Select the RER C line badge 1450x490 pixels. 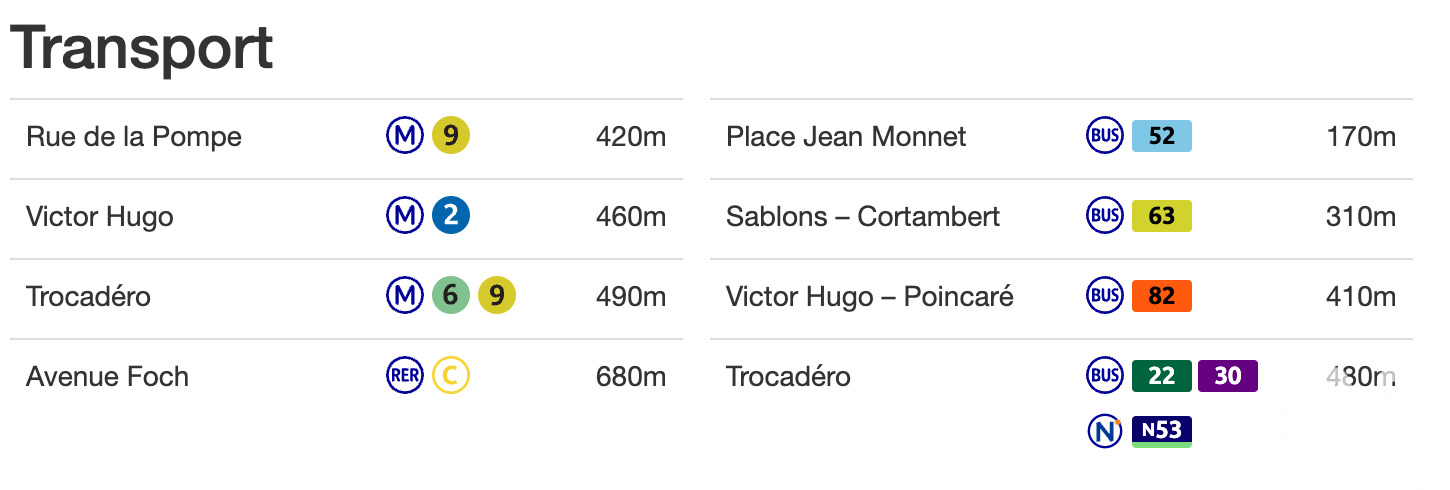tap(451, 376)
